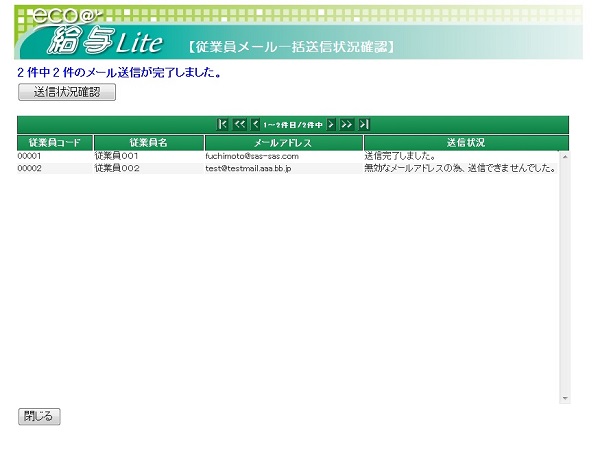Select employee code 00001 cell
Image resolution: width=600 pixels, height=454 pixels.
pos(29,156)
